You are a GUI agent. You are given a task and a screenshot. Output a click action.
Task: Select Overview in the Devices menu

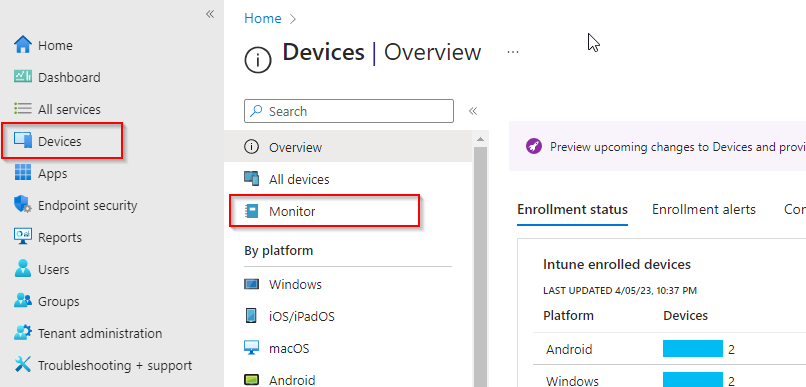click(x=348, y=147)
